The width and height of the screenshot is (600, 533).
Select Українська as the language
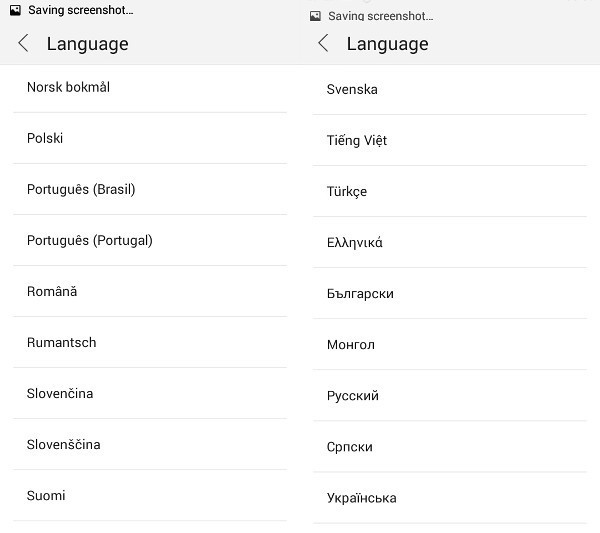362,497
